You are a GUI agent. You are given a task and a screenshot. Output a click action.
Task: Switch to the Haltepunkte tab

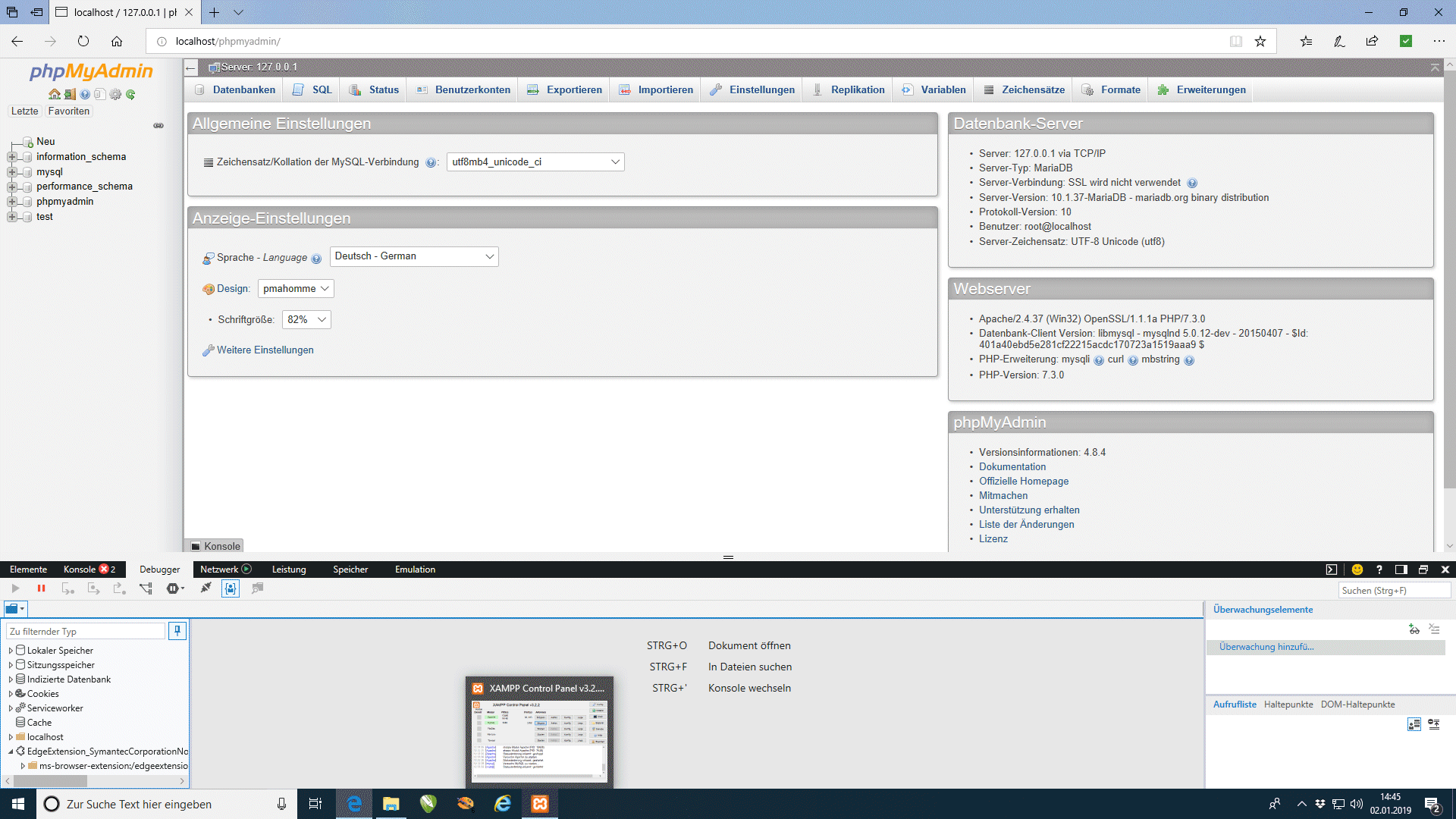[1288, 704]
